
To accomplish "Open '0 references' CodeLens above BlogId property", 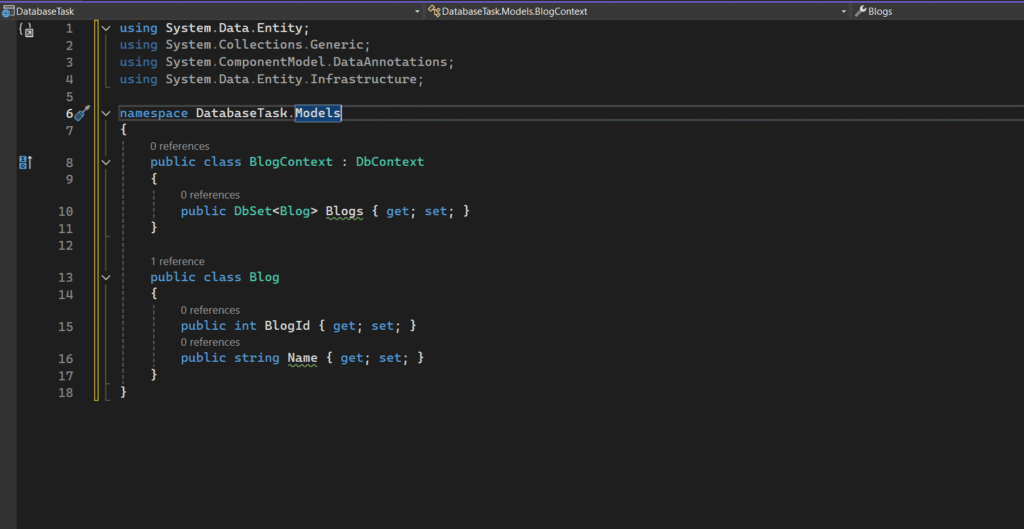I will pos(210,310).
